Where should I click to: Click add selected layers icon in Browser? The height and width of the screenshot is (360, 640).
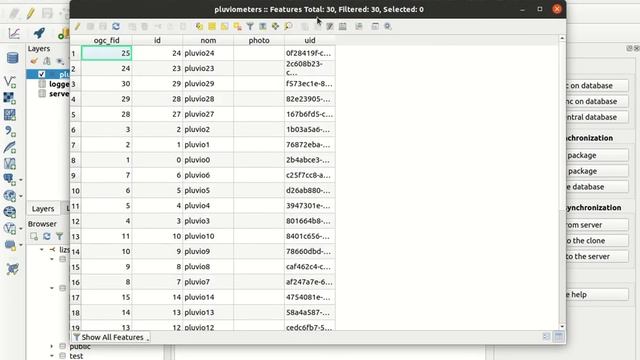coord(34,236)
